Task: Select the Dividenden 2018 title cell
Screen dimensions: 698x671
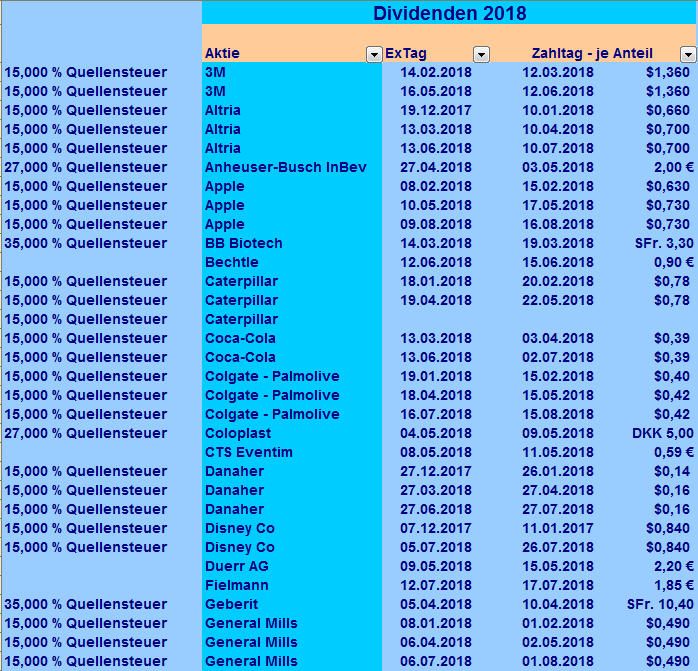Action: tap(450, 13)
